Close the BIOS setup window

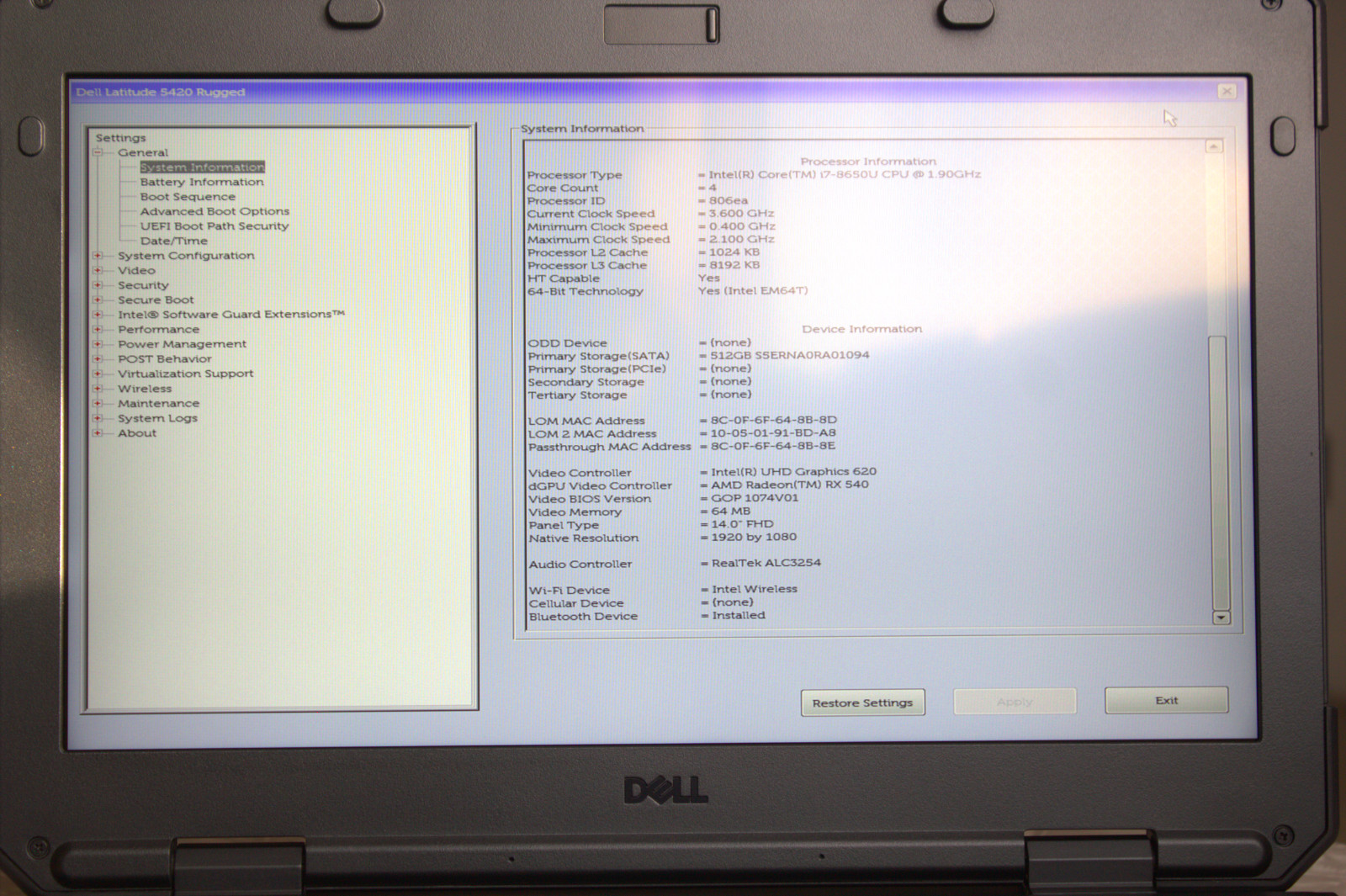click(x=1227, y=91)
